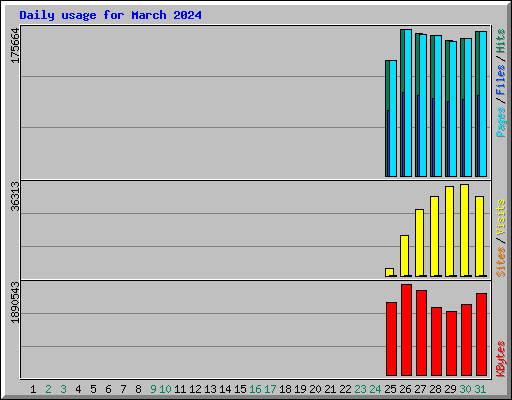Click the day 28 yellow visits bar
This screenshot has width=512, height=400.
434,236
